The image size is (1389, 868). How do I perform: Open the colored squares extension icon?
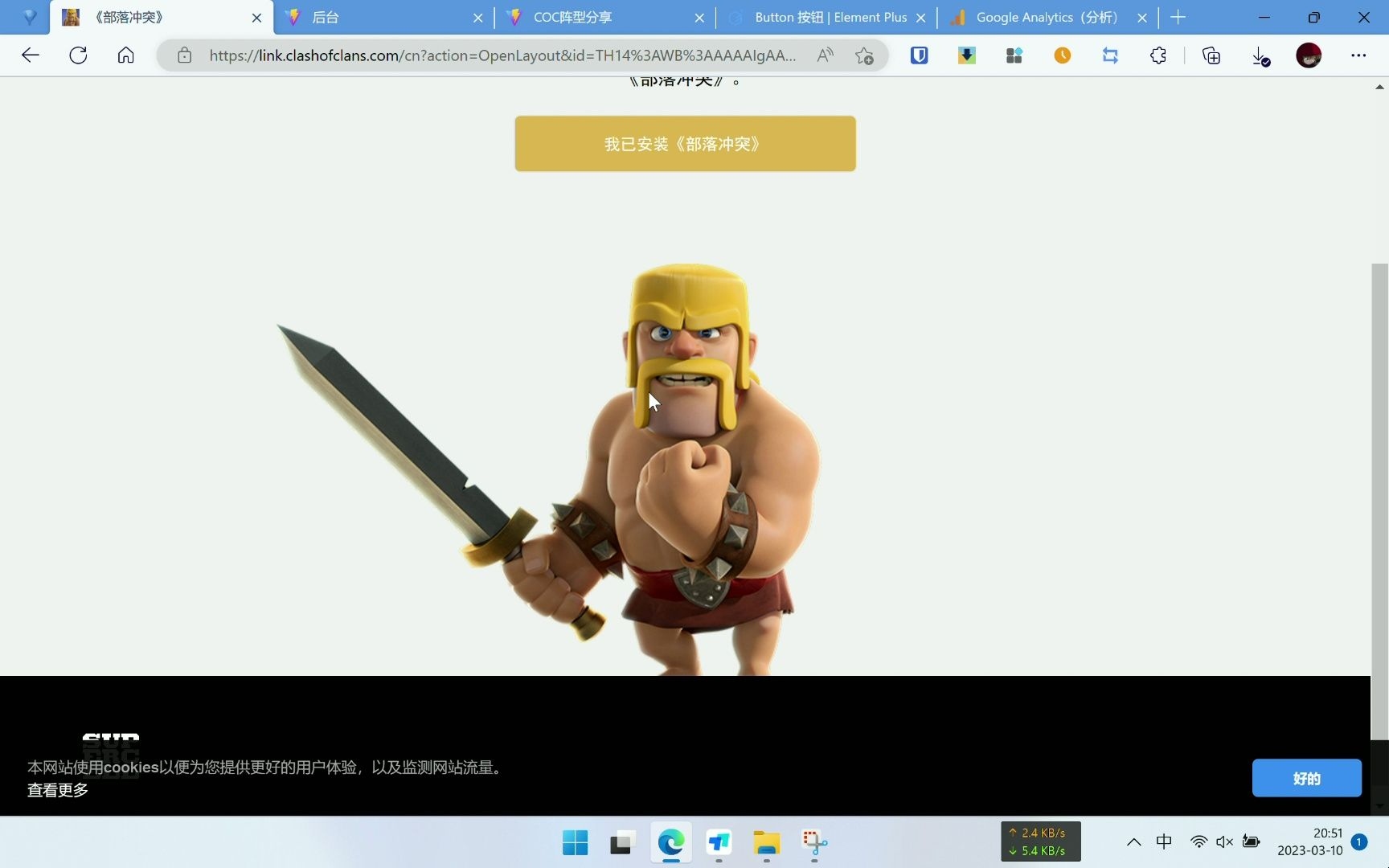(x=1014, y=55)
